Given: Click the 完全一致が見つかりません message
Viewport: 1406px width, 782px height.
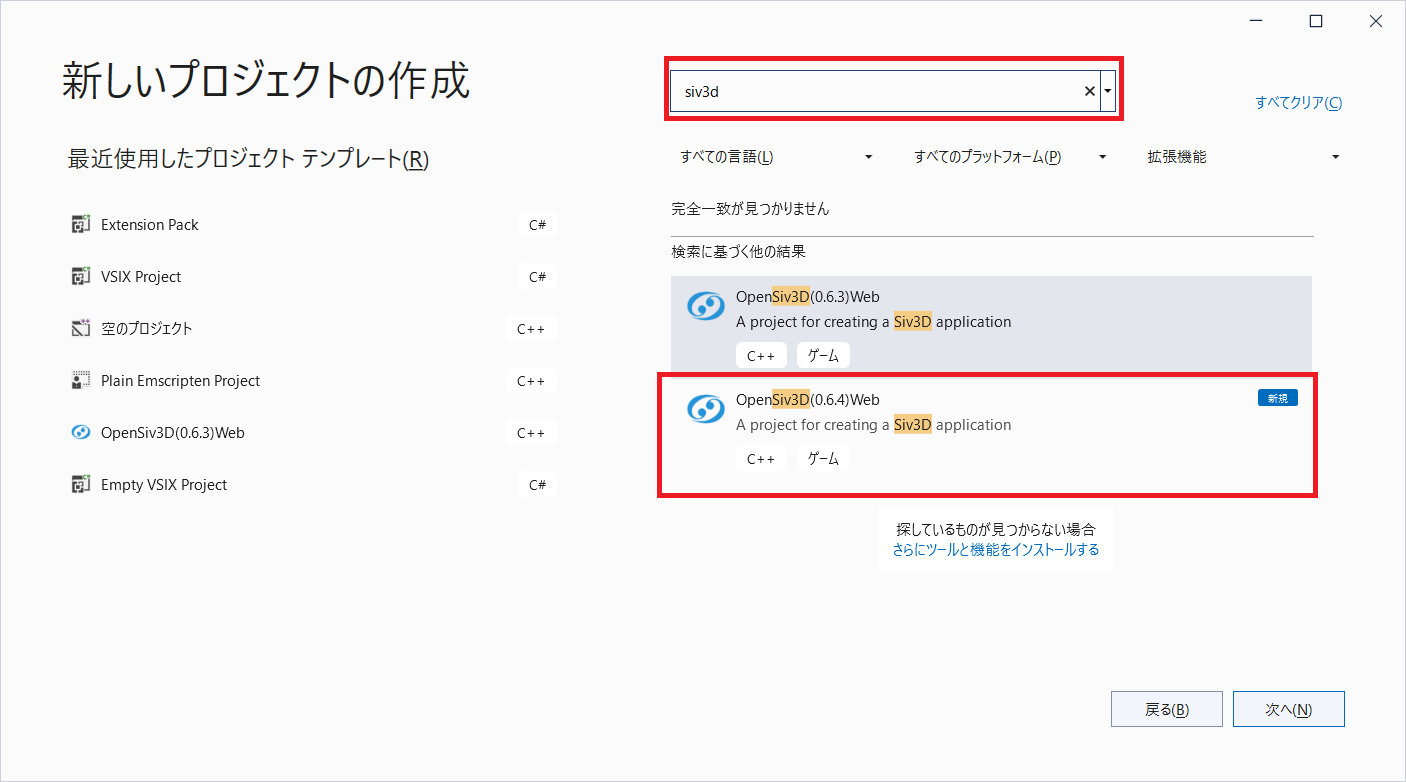Looking at the screenshot, I should 750,209.
